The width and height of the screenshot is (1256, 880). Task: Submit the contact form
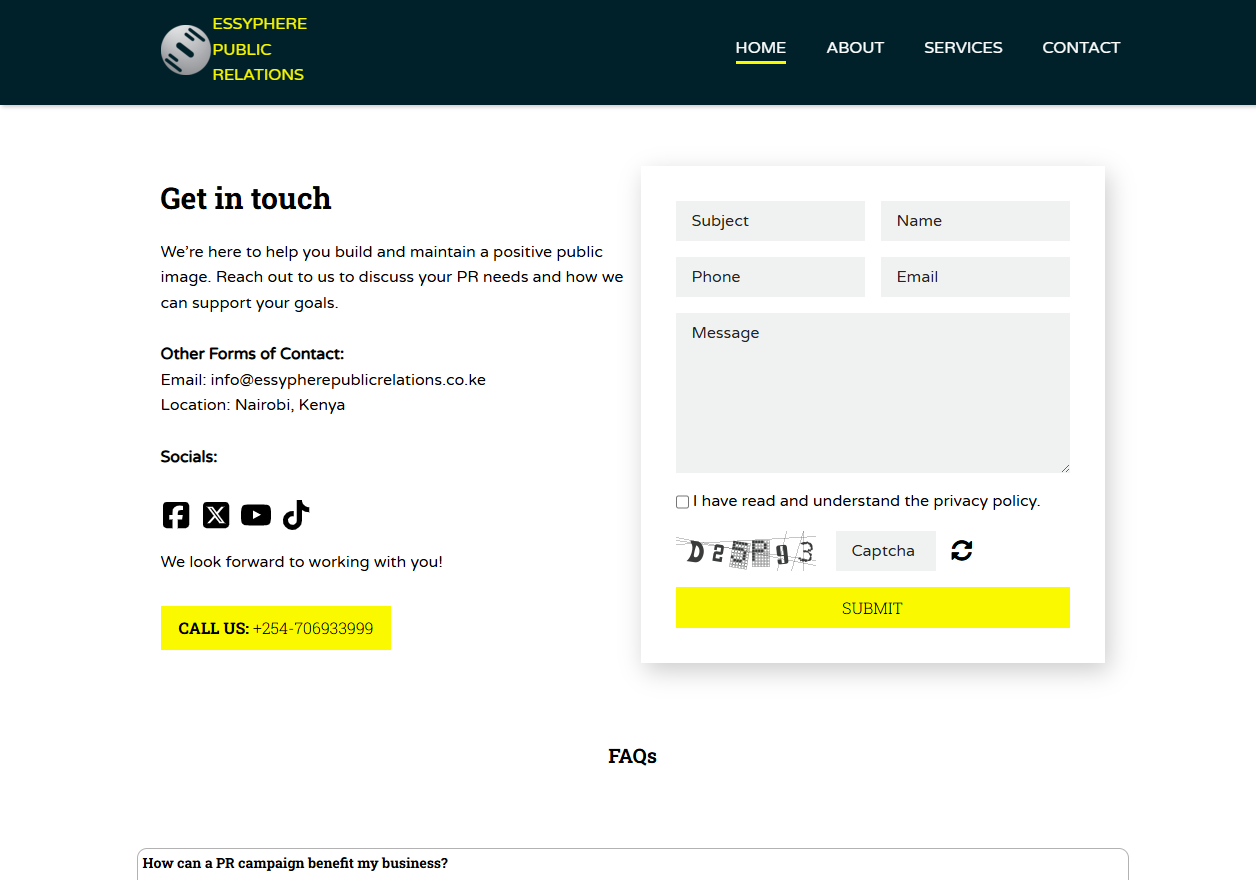tap(872, 608)
